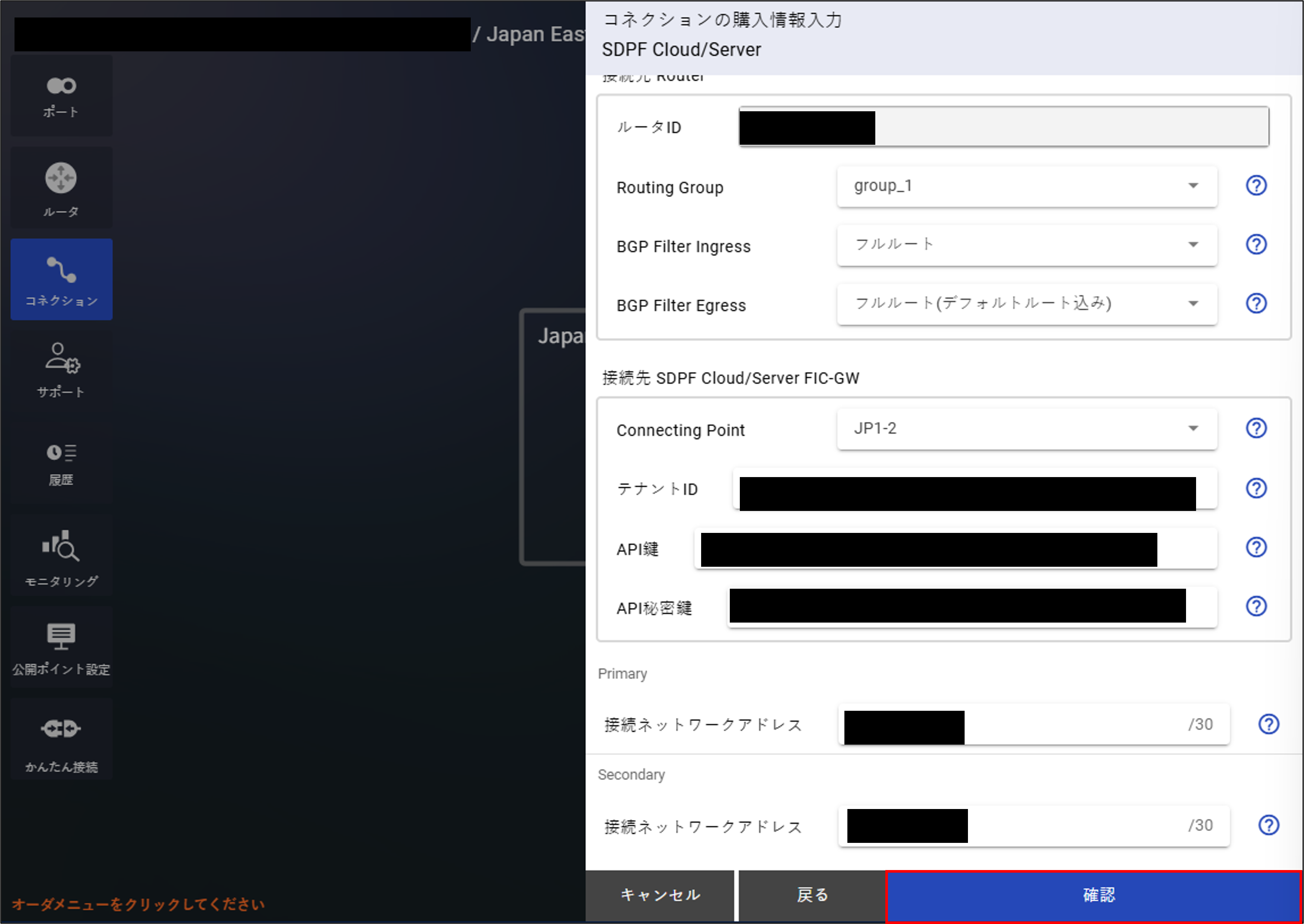Click help icon beside Routing Group
This screenshot has width=1304, height=924.
1256,185
